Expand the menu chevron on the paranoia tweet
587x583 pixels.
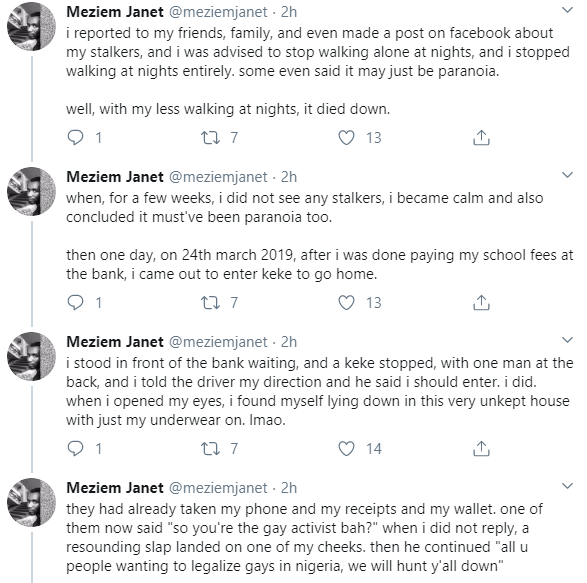click(x=568, y=175)
